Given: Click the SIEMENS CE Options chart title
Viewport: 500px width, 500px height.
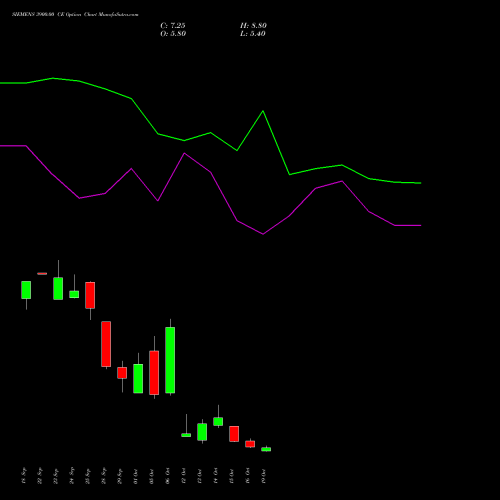Looking at the screenshot, I should click(75, 15).
